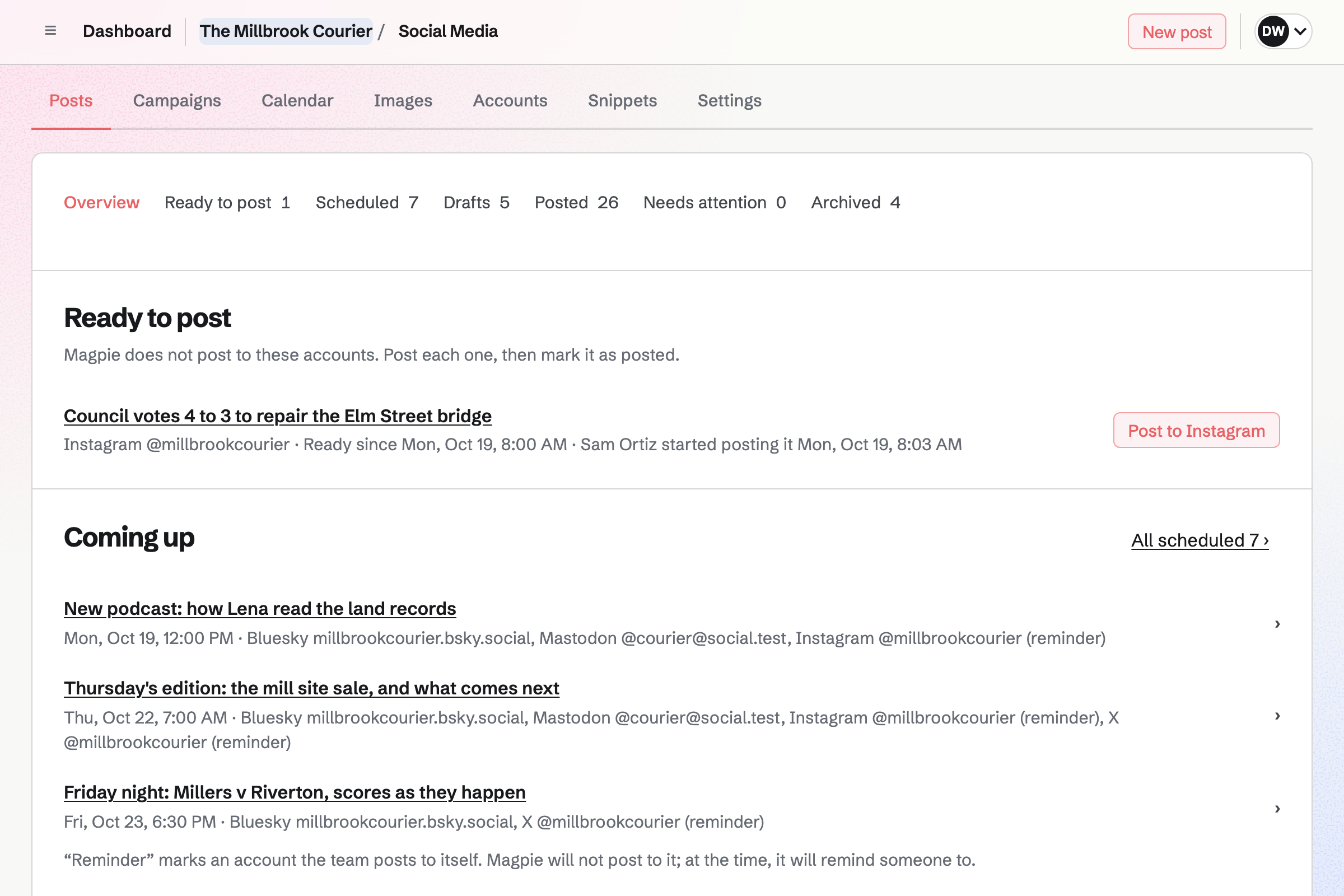Open the Calendar tab
Image resolution: width=1344 pixels, height=896 pixels.
pyautogui.click(x=297, y=101)
